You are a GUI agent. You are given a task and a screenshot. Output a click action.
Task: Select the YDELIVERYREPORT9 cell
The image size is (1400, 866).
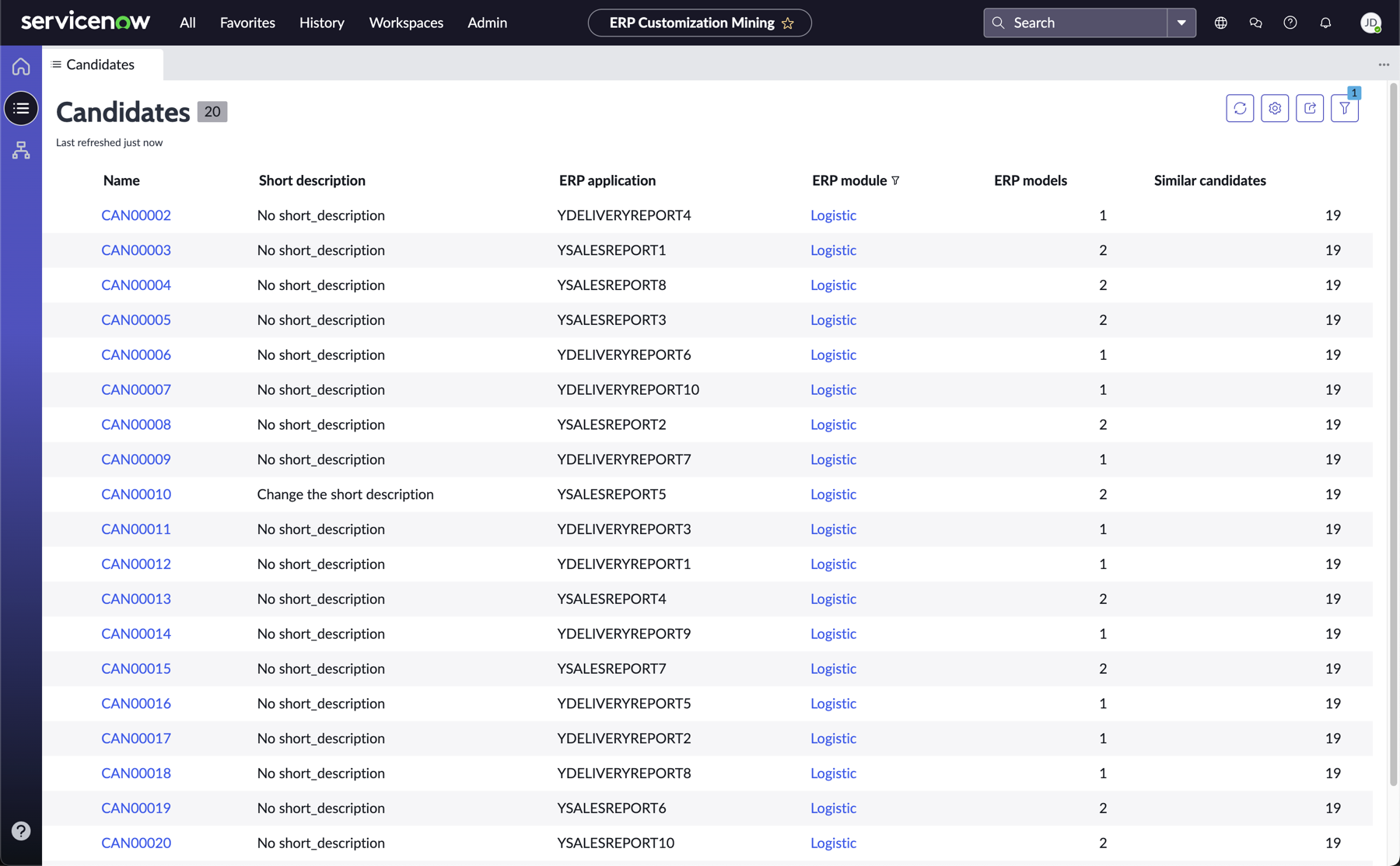[x=624, y=634]
